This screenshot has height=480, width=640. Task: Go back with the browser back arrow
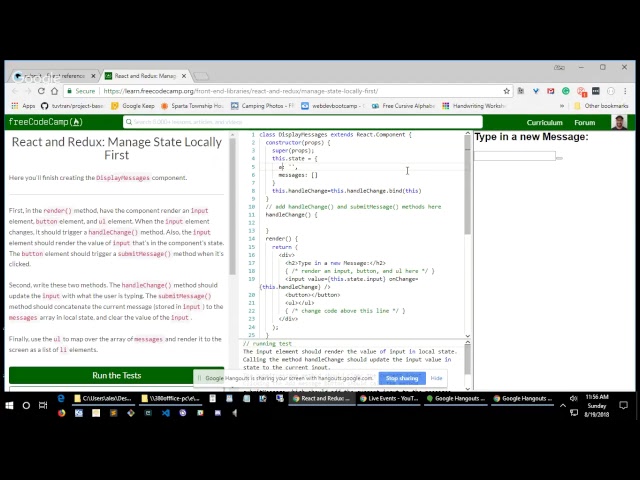tap(15, 91)
